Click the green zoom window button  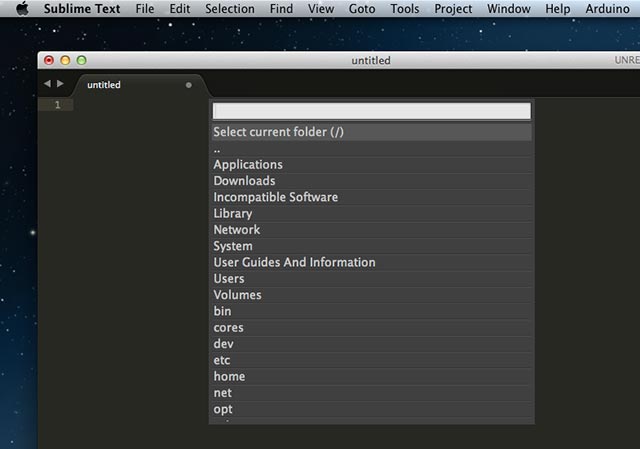(81, 61)
